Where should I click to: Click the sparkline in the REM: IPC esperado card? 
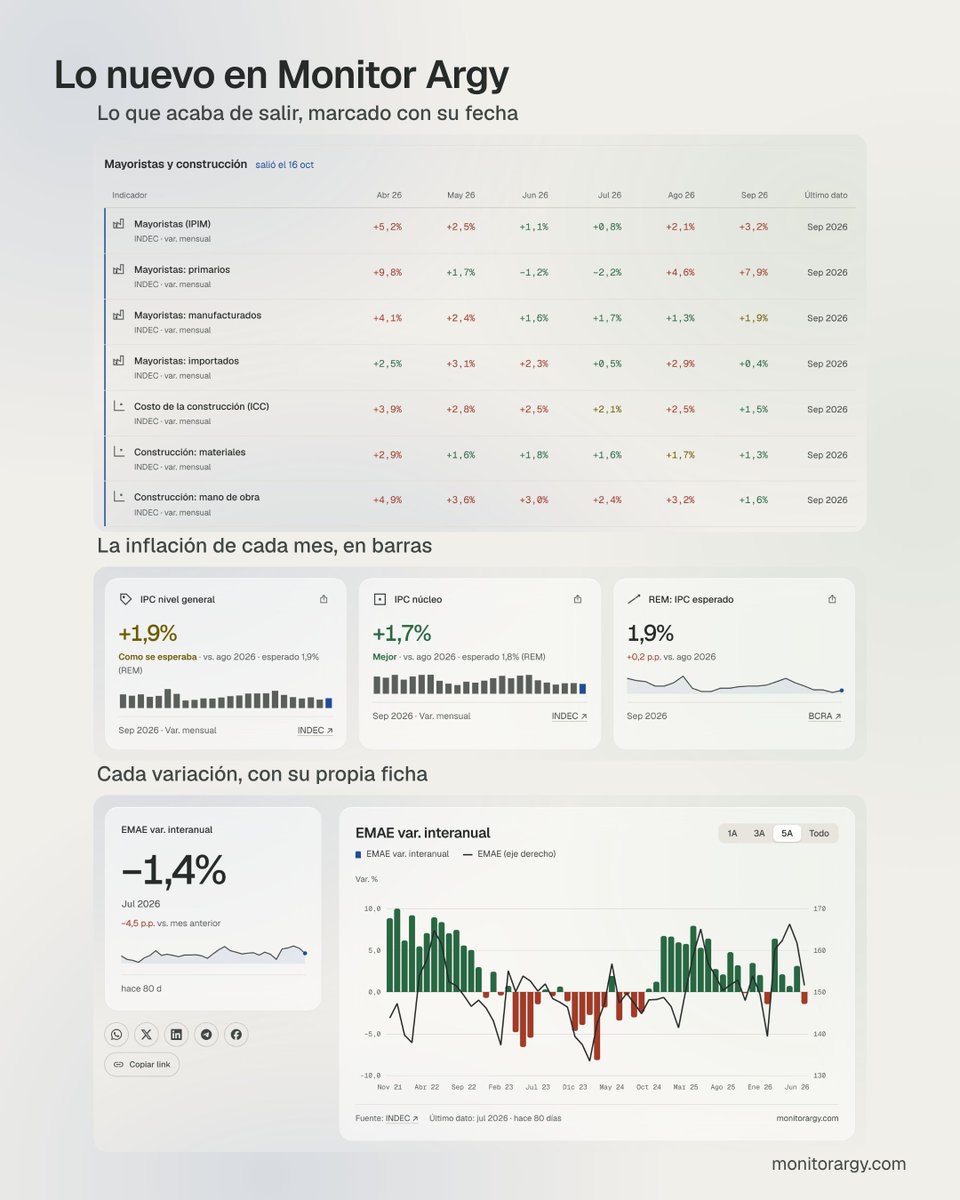coord(735,685)
